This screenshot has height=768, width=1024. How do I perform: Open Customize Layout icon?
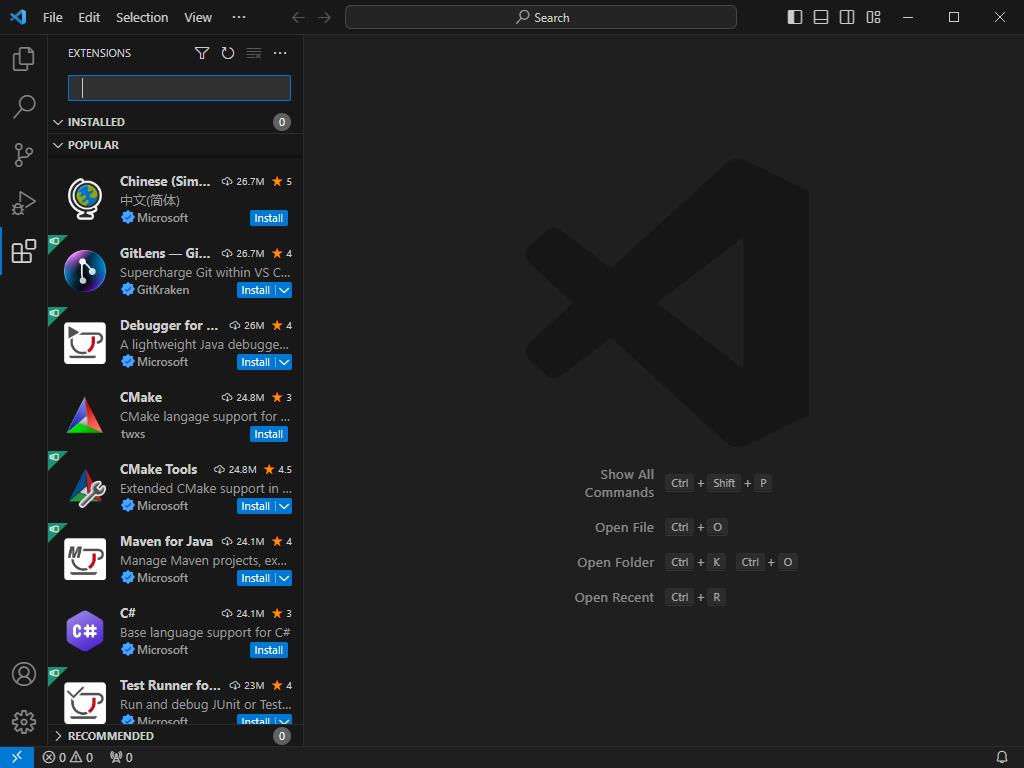tap(873, 17)
